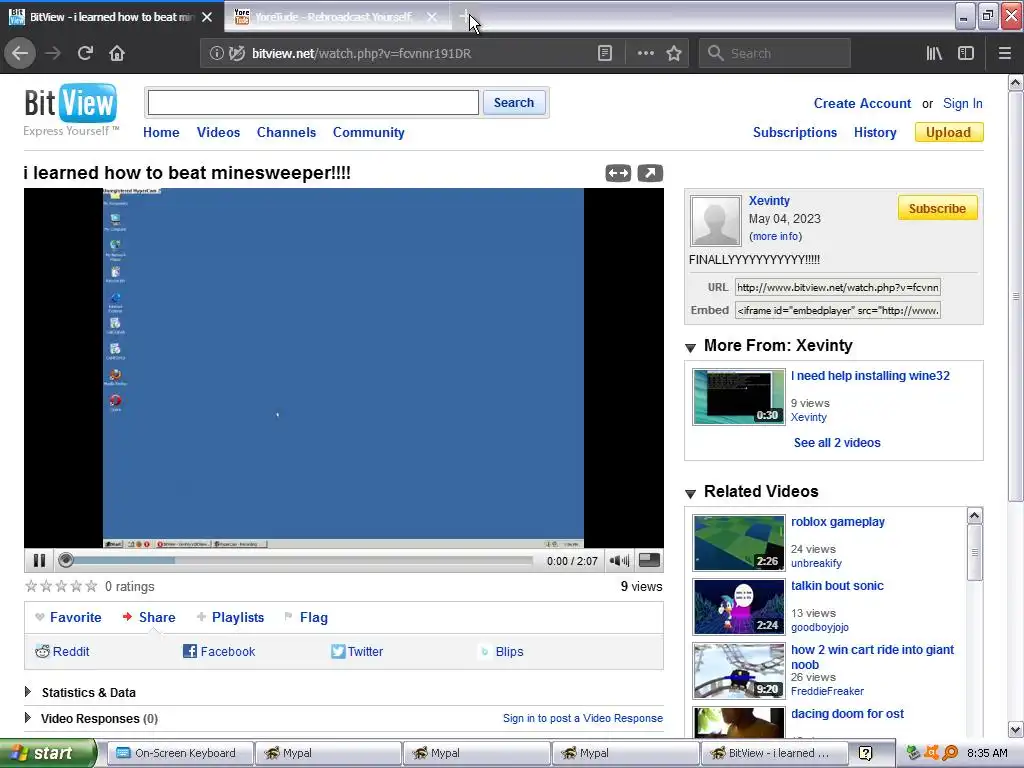This screenshot has width=1024, height=768.
Task: Open the wine32 installing video thumbnail
Action: click(x=739, y=397)
